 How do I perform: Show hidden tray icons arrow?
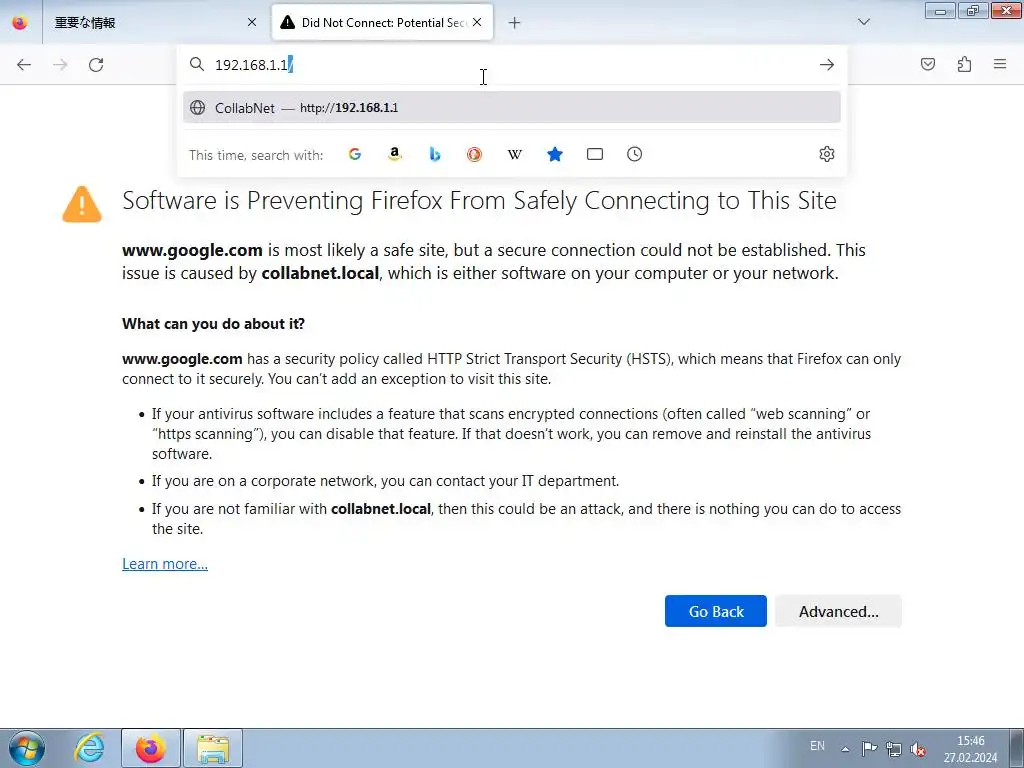point(845,749)
